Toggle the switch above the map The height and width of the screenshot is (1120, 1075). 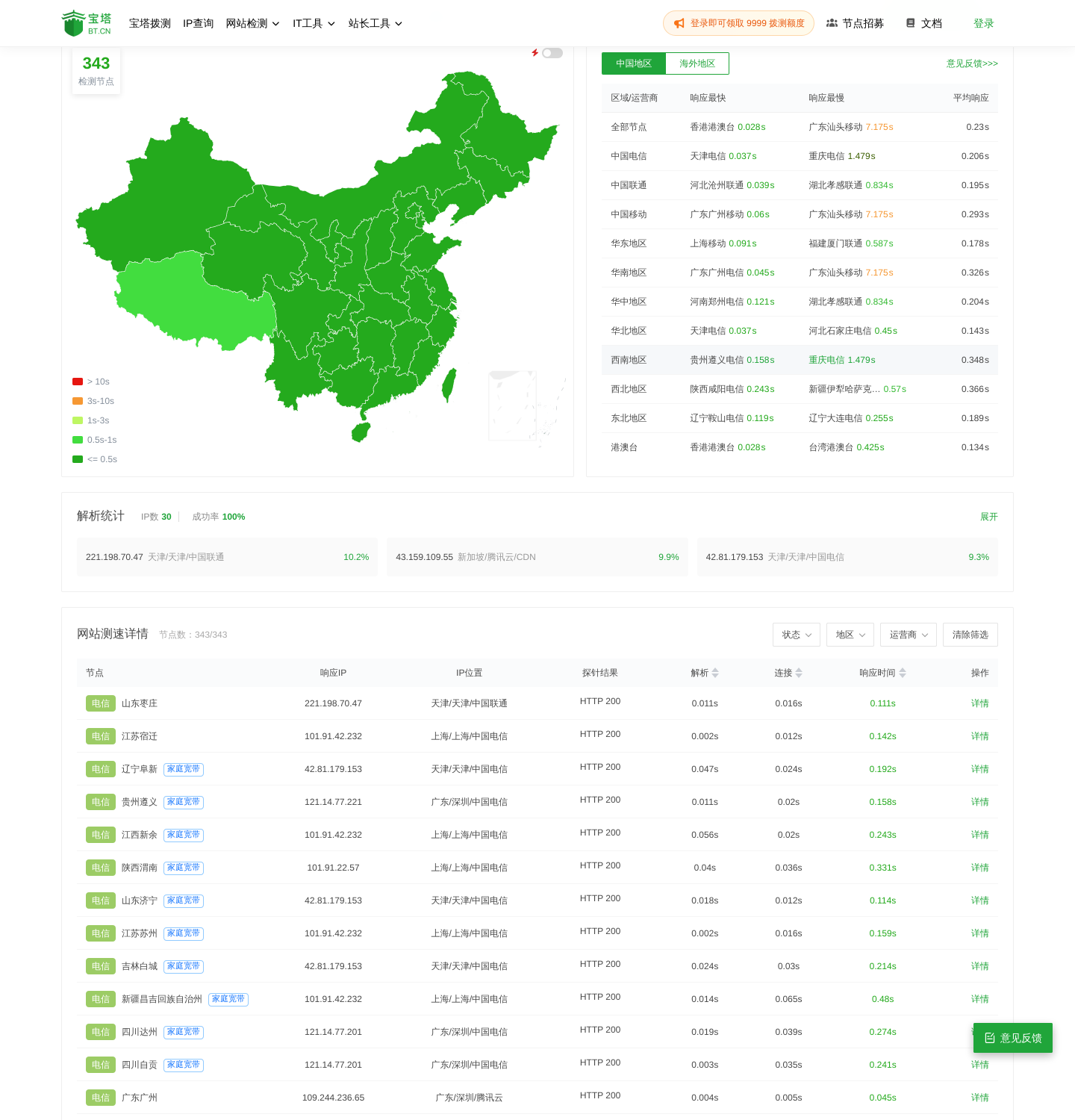pyautogui.click(x=552, y=53)
